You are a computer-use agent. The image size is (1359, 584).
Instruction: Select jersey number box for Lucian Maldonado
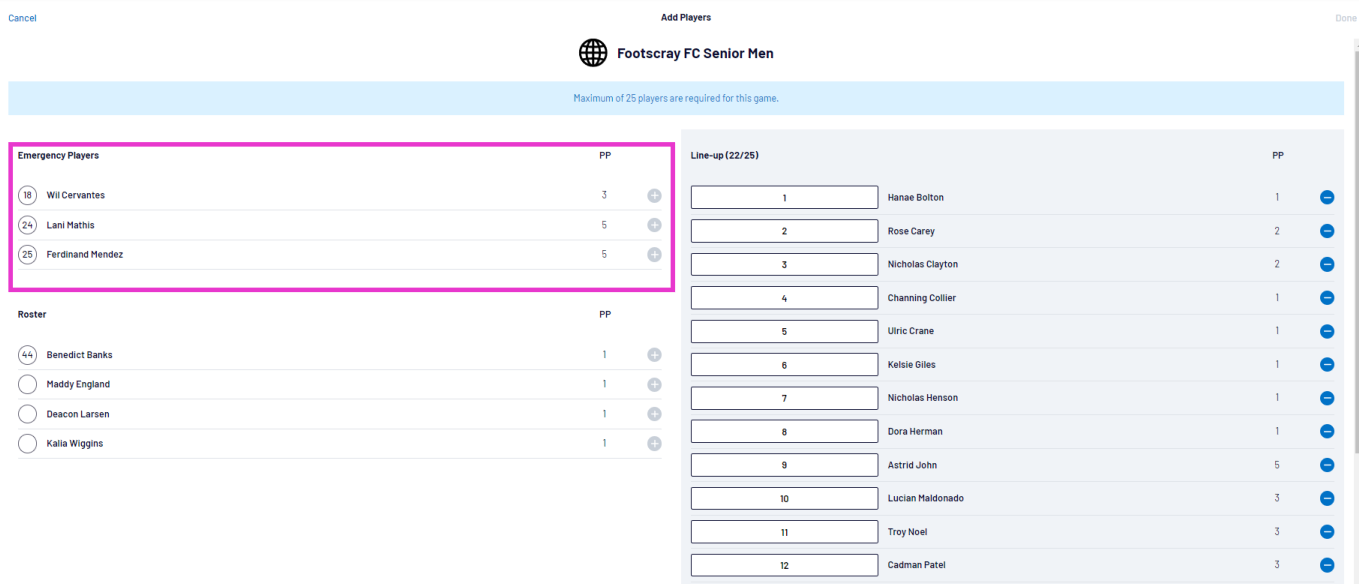[x=784, y=498]
